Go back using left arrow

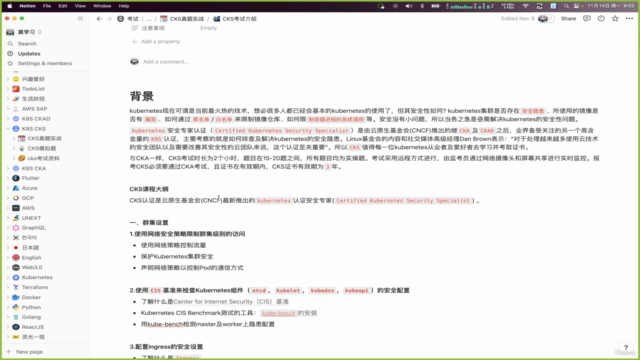pos(99,19)
